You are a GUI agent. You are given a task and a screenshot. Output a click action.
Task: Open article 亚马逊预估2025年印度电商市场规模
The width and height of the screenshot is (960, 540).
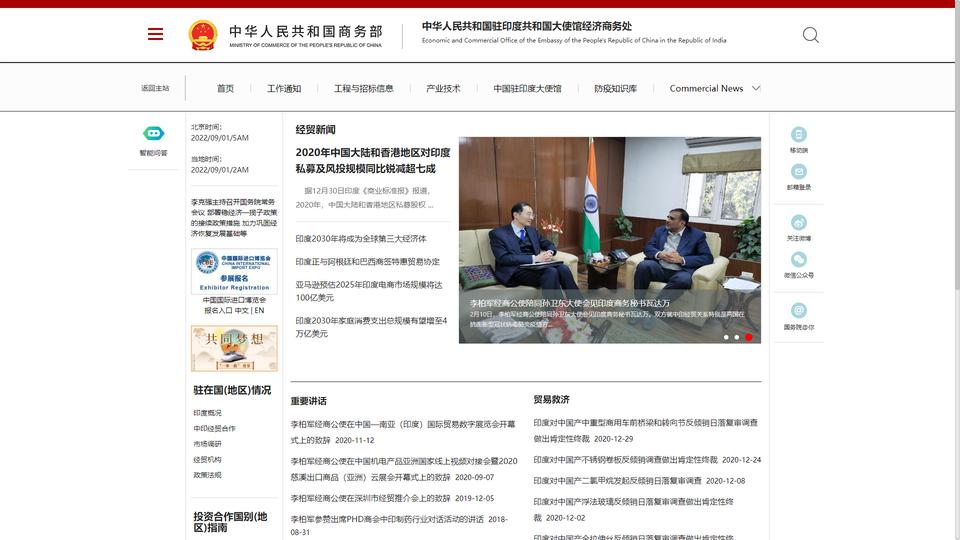[369, 291]
